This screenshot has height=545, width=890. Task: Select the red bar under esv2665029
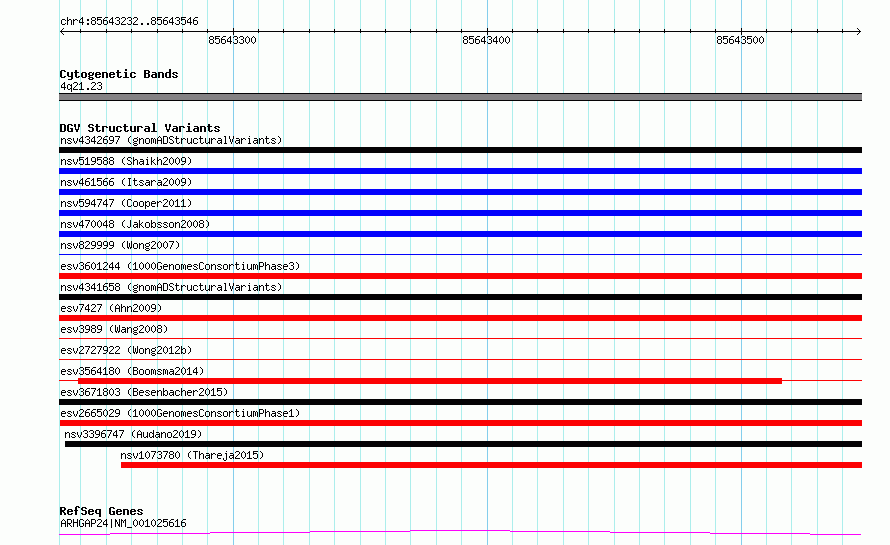[x=460, y=423]
